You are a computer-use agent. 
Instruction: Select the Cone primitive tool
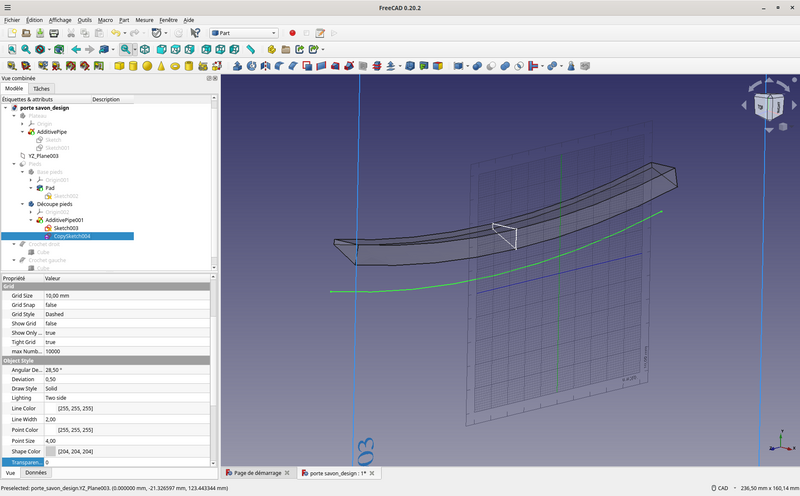(161, 66)
